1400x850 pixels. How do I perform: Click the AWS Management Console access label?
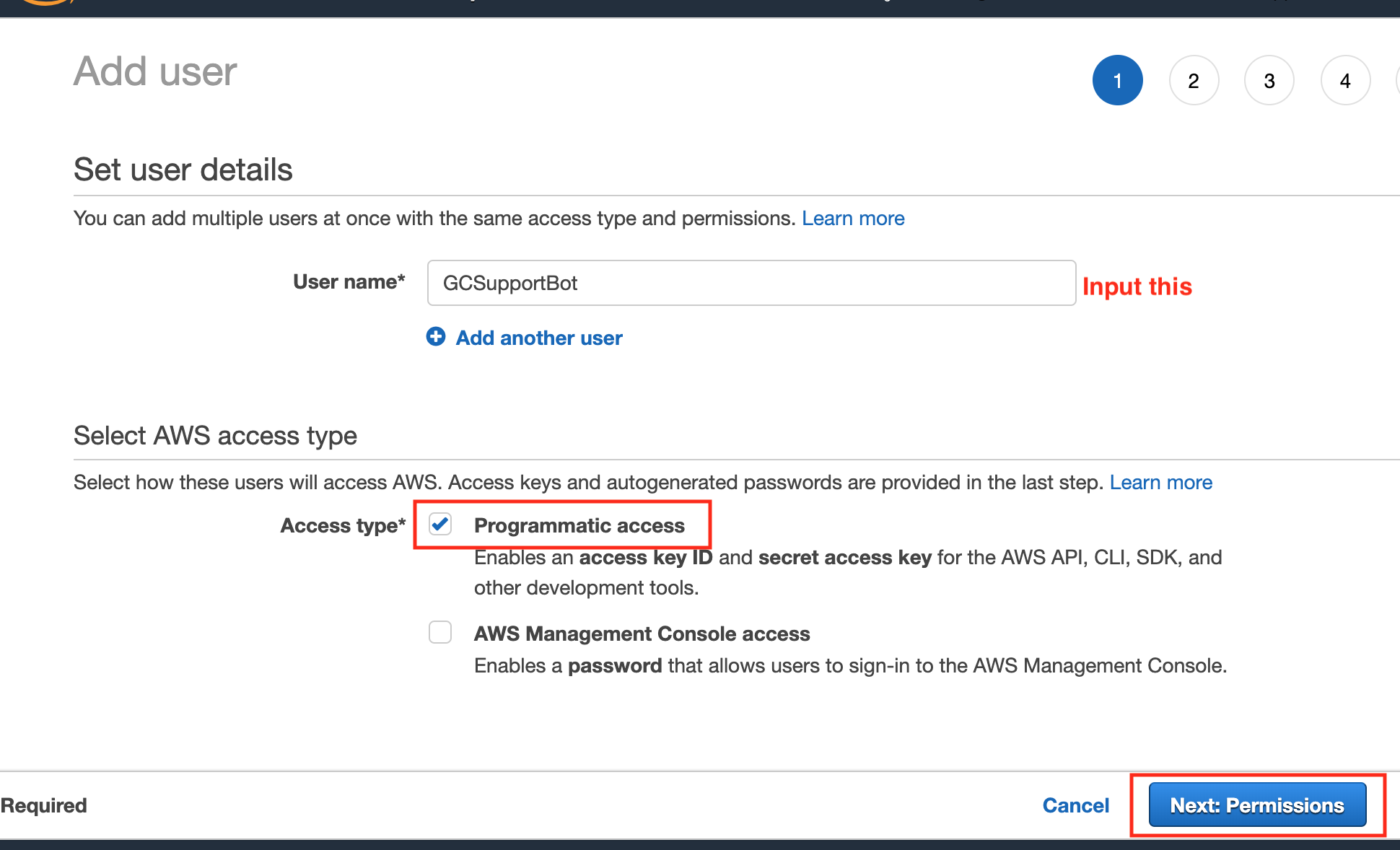tap(642, 634)
